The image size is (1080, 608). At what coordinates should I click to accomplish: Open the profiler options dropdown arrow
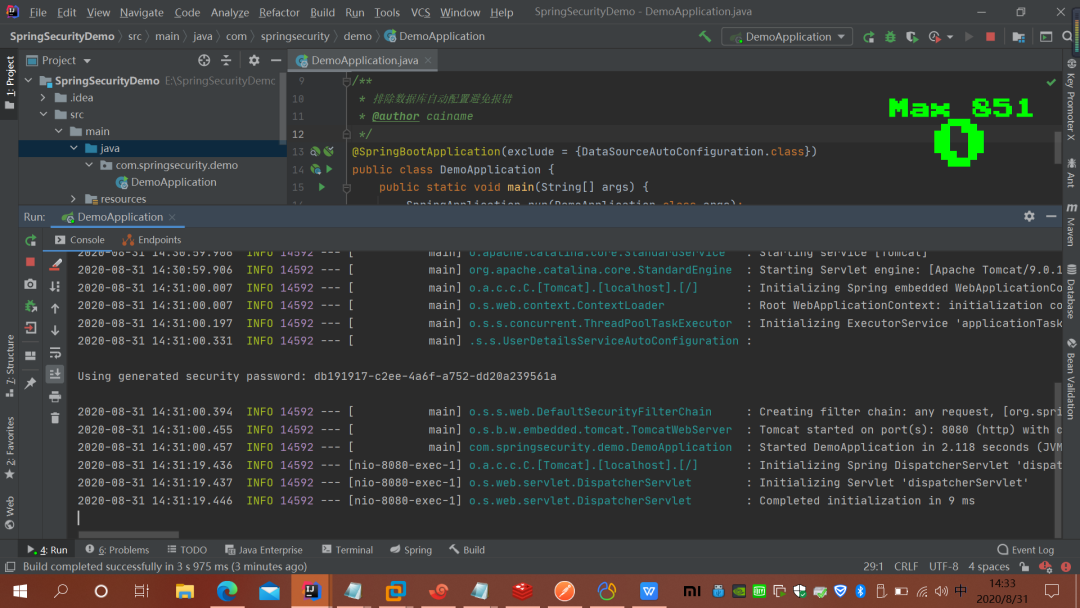(x=950, y=36)
